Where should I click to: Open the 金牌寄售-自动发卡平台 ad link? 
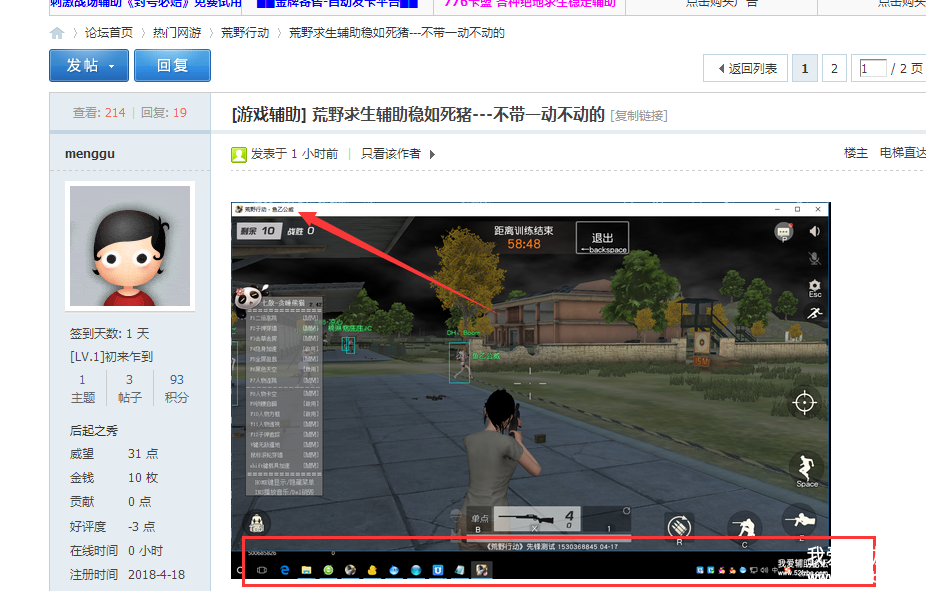(338, 4)
